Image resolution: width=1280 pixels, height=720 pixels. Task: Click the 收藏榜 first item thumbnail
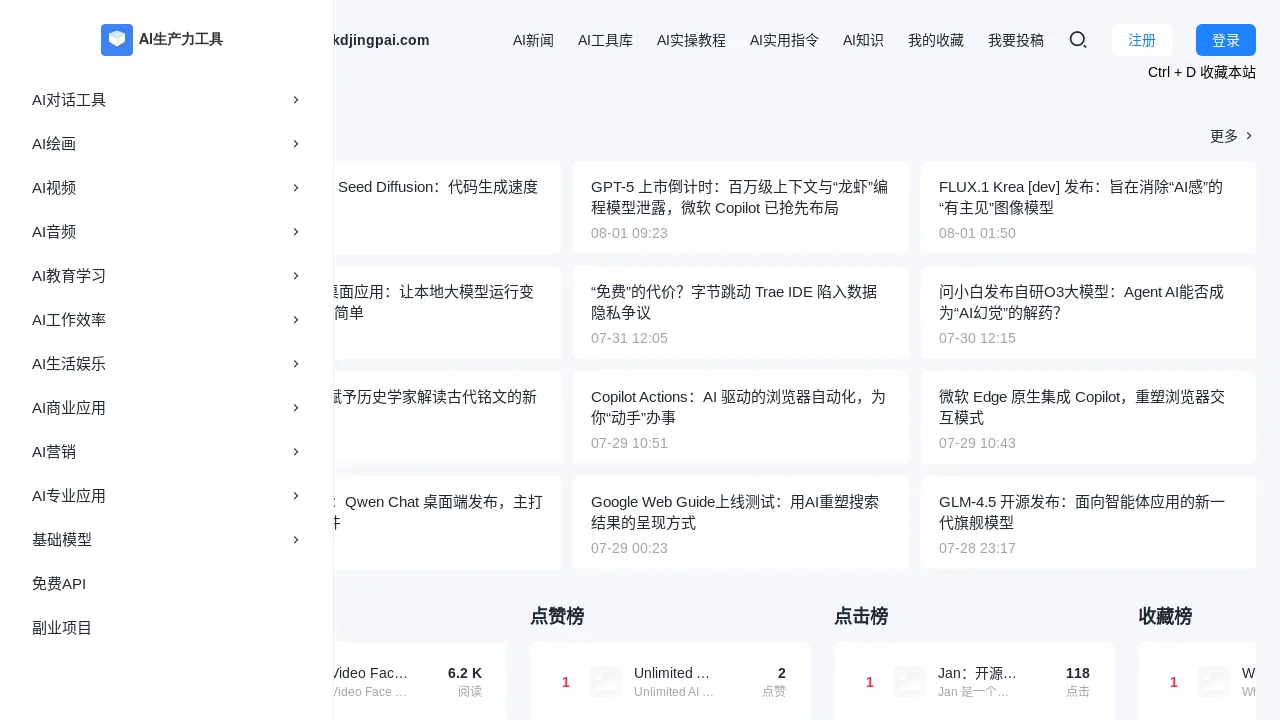coord(1214,682)
